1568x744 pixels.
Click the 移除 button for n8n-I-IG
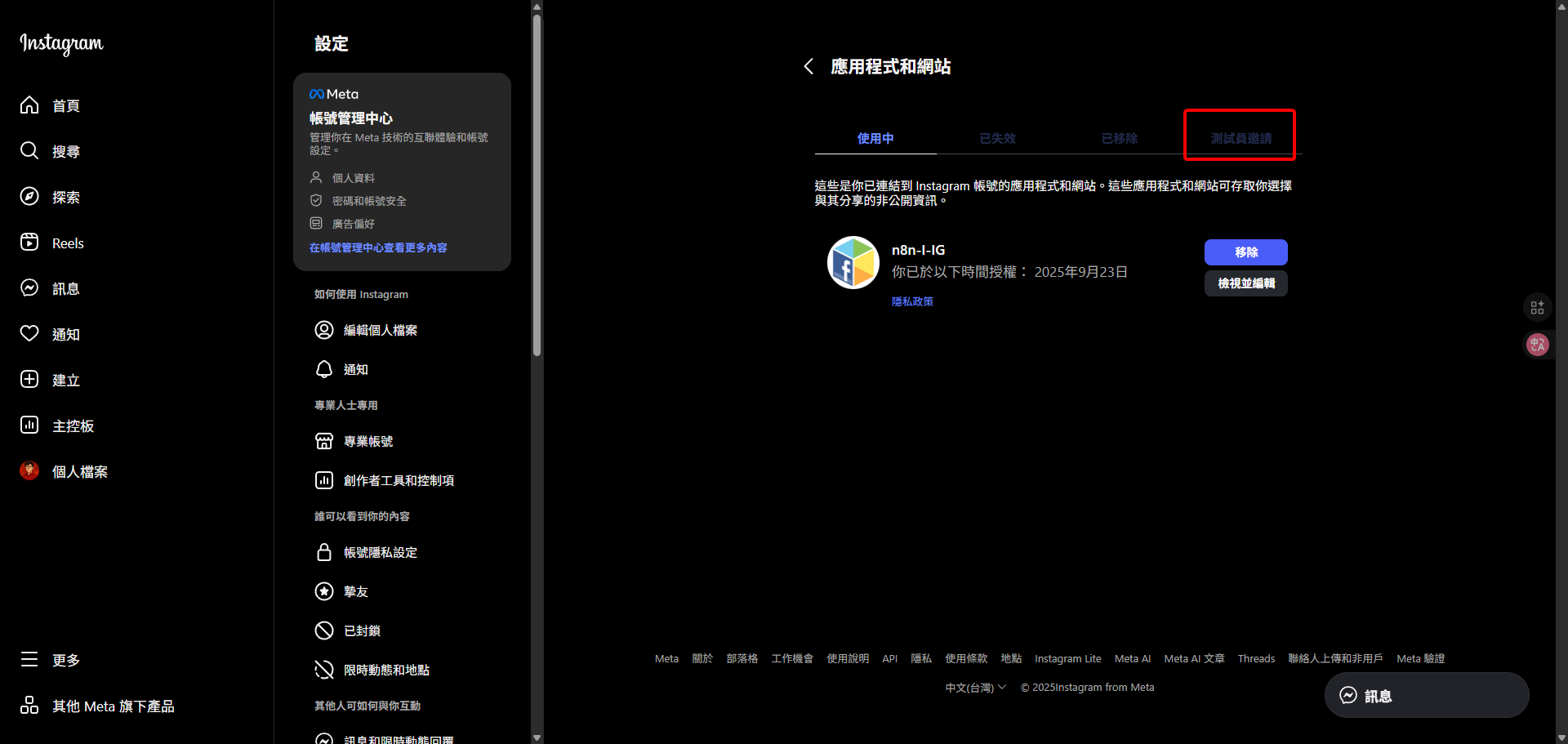tap(1245, 252)
